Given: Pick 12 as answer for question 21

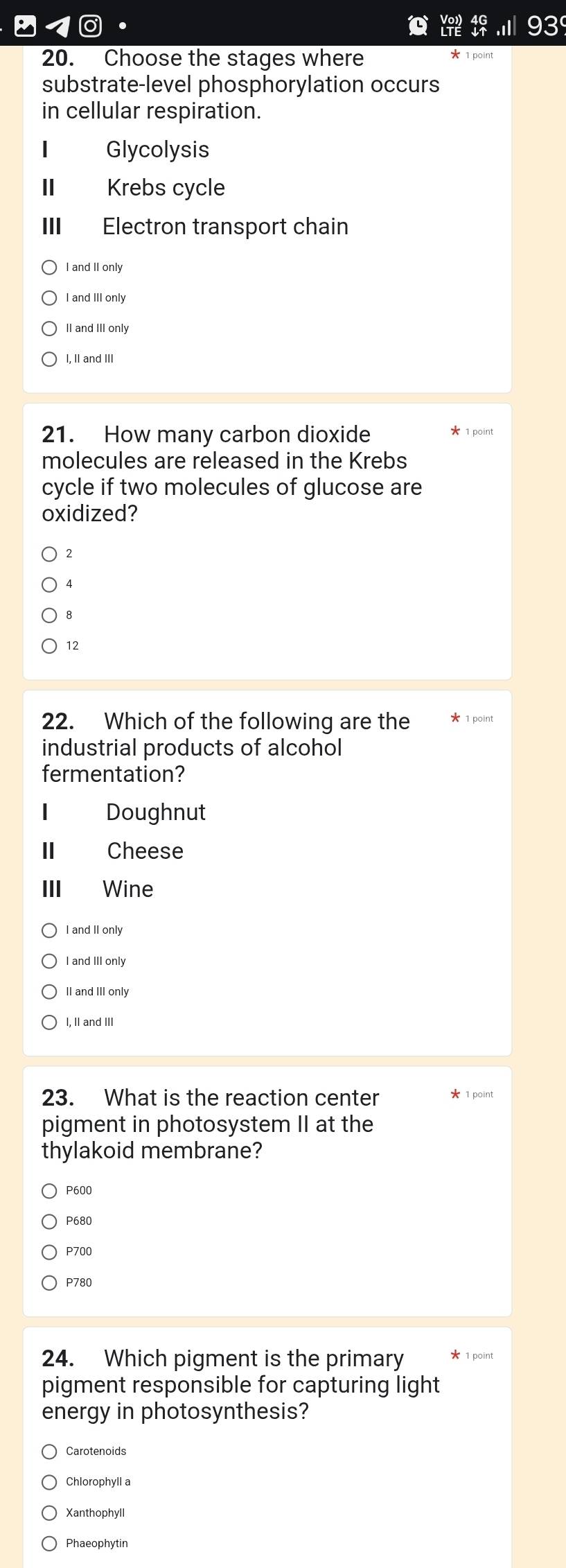Looking at the screenshot, I should point(50,646).
